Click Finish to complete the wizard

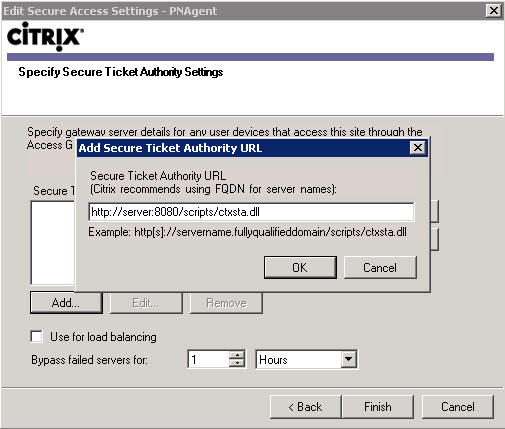[x=378, y=407]
